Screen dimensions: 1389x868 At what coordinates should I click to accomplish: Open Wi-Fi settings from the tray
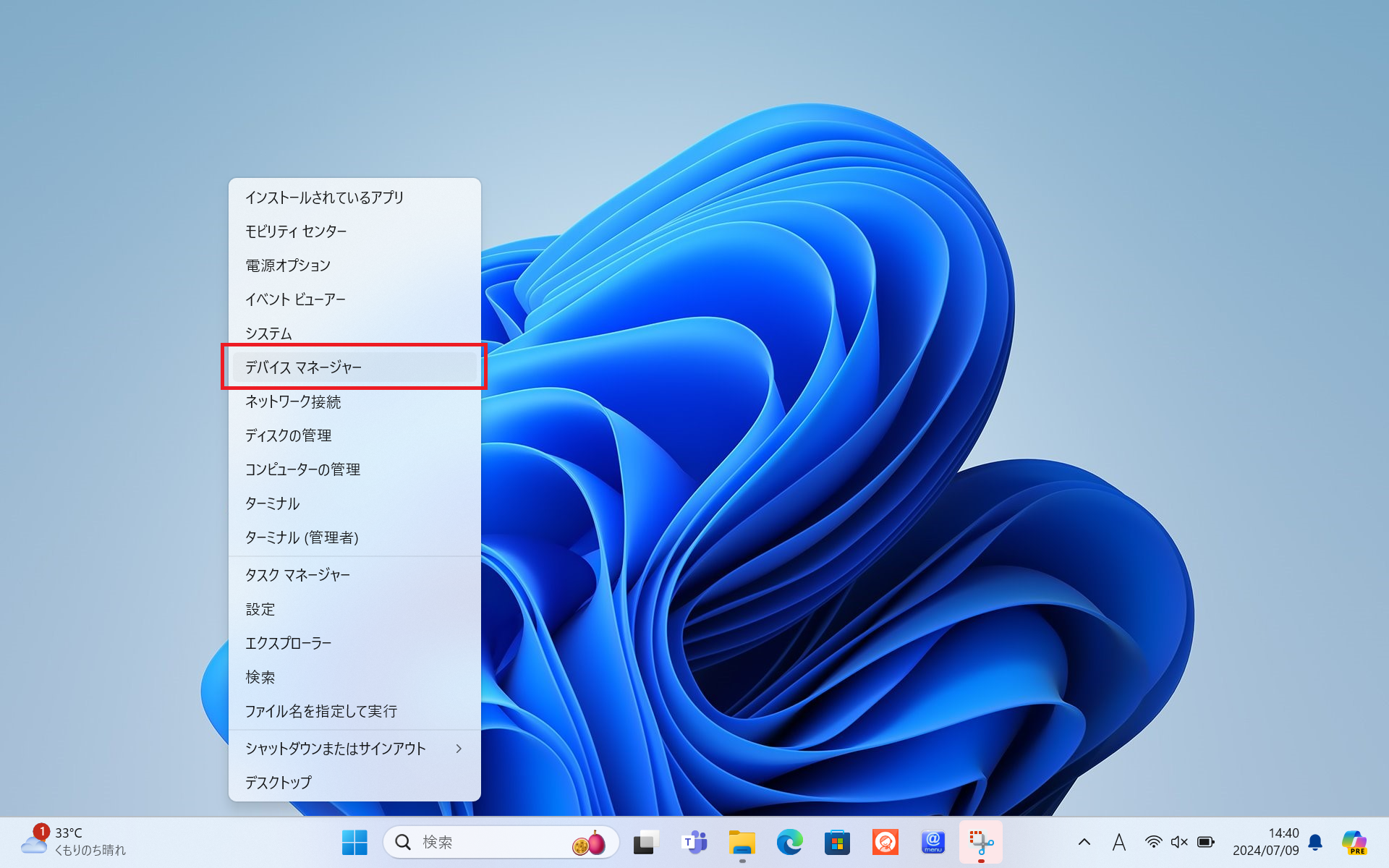[x=1152, y=842]
